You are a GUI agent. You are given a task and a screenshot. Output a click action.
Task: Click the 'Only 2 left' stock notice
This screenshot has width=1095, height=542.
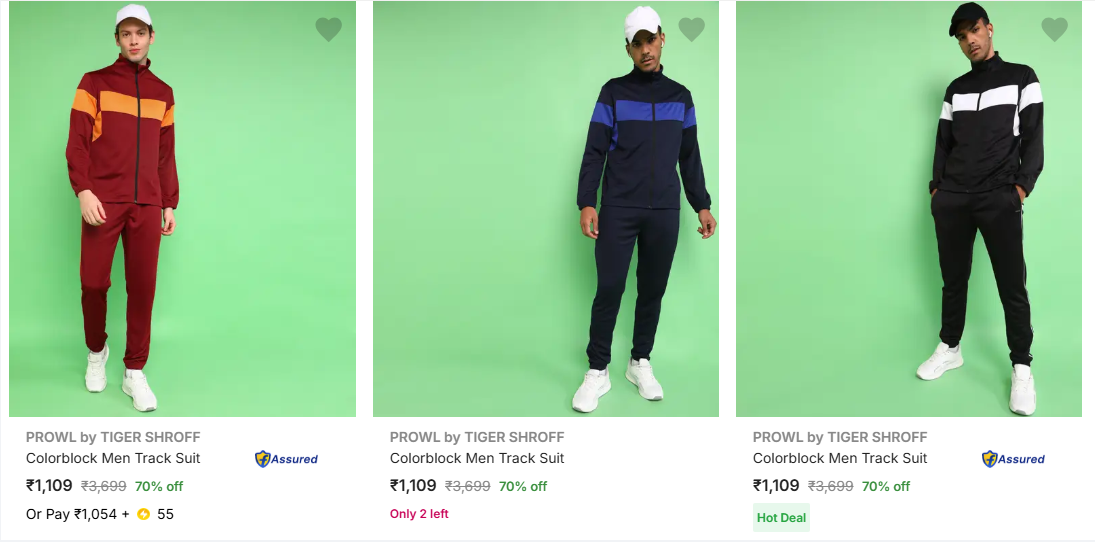click(x=419, y=514)
